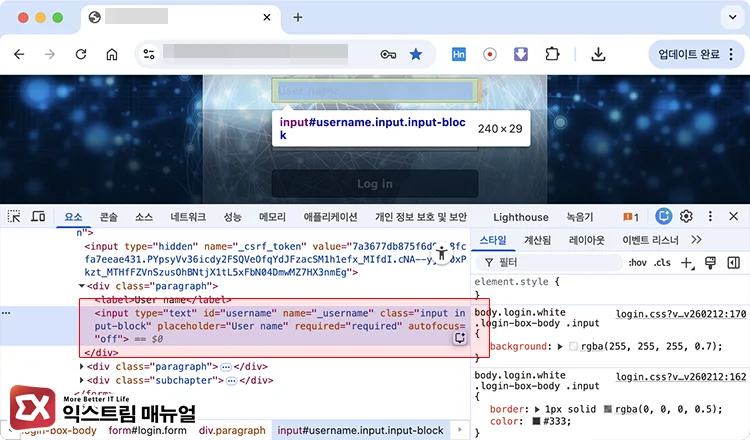Select the 스타일 sidebar tab
Viewport: 750px width, 440px height.
[x=493, y=240]
